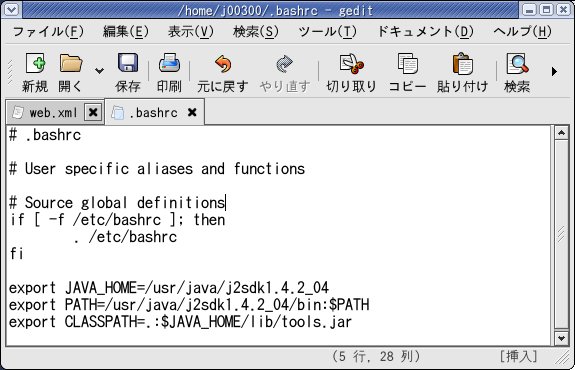Expand the recent files arrow beside Open
The image size is (575, 370).
[x=99, y=71]
